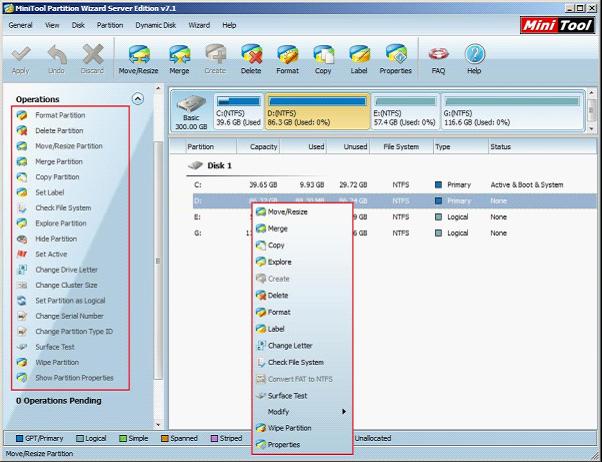Click Set Label in Operations panel
This screenshot has width=602, height=462.
[x=50, y=192]
